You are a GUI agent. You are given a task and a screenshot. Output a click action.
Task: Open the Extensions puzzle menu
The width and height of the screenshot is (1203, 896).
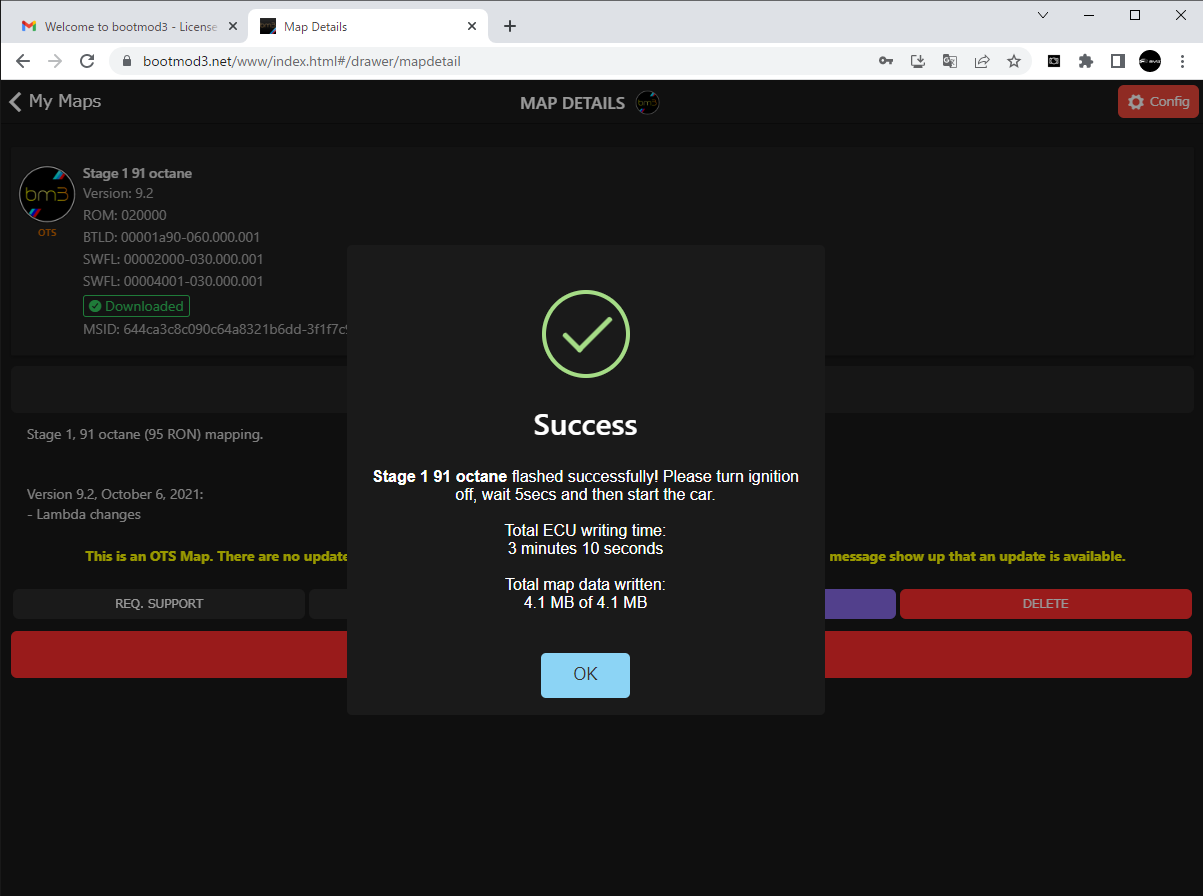[x=1086, y=61]
